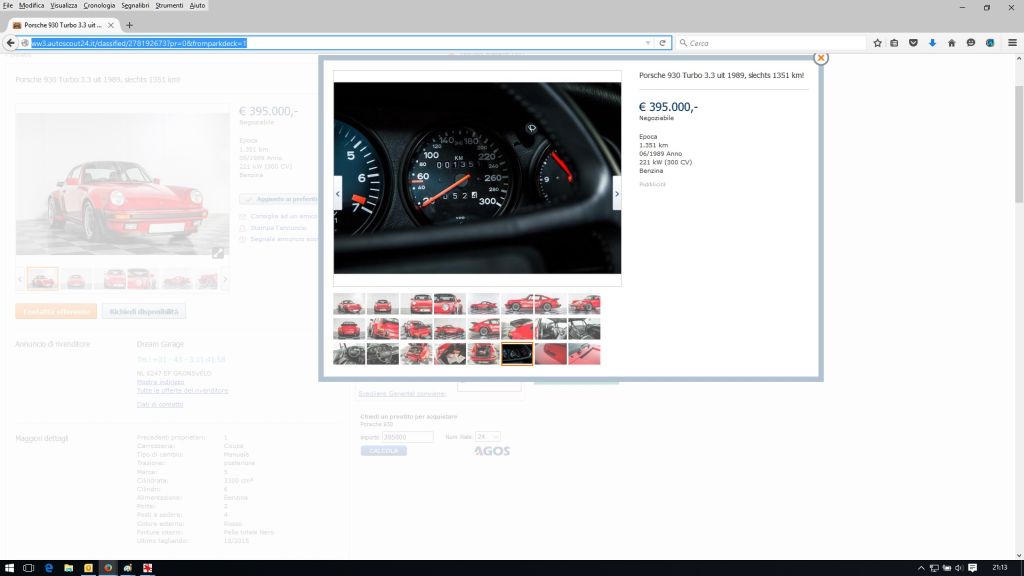This screenshot has height=576, width=1024.
Task: Close the photo gallery popup
Action: pos(821,58)
